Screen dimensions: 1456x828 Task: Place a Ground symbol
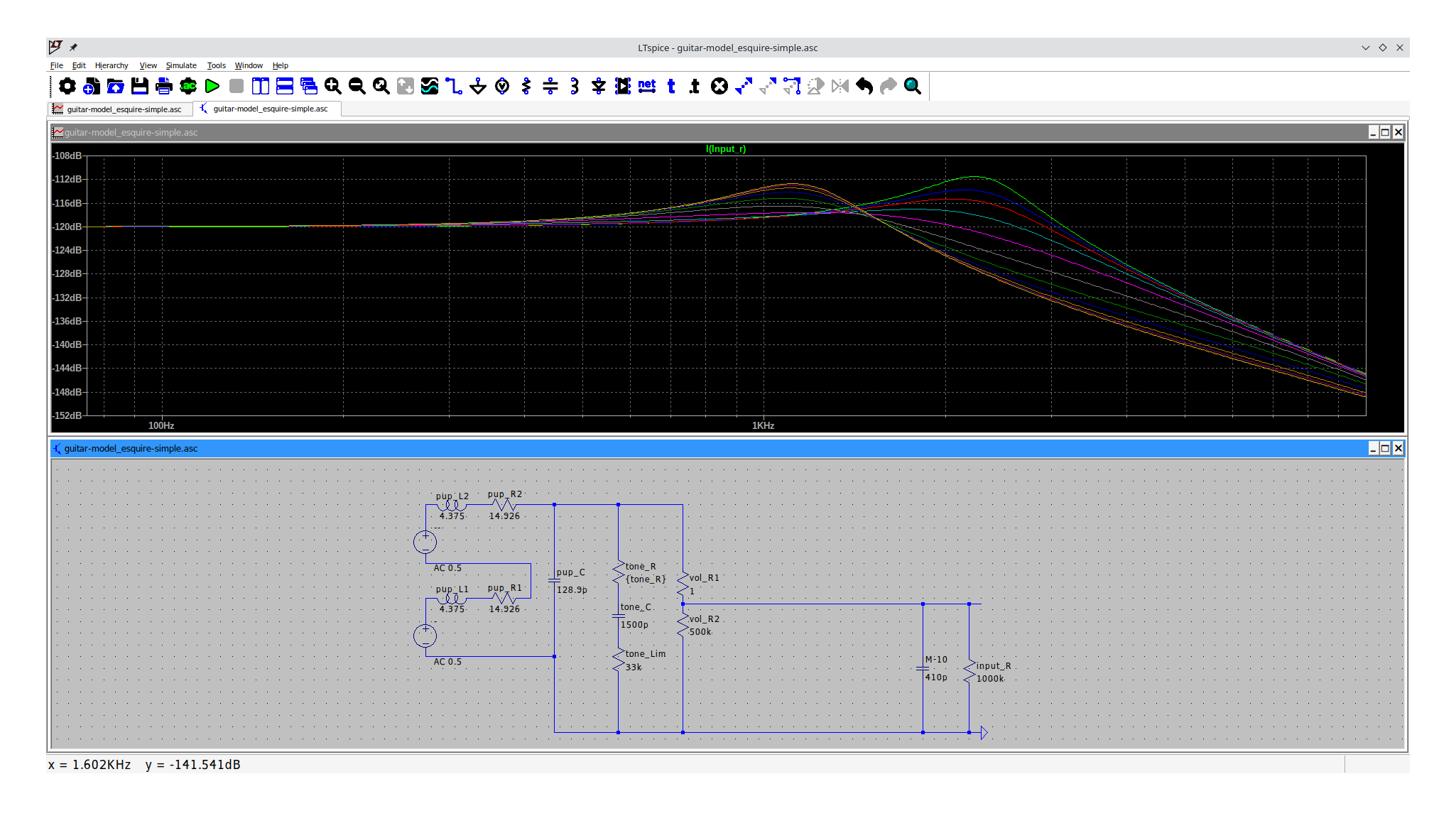click(478, 86)
